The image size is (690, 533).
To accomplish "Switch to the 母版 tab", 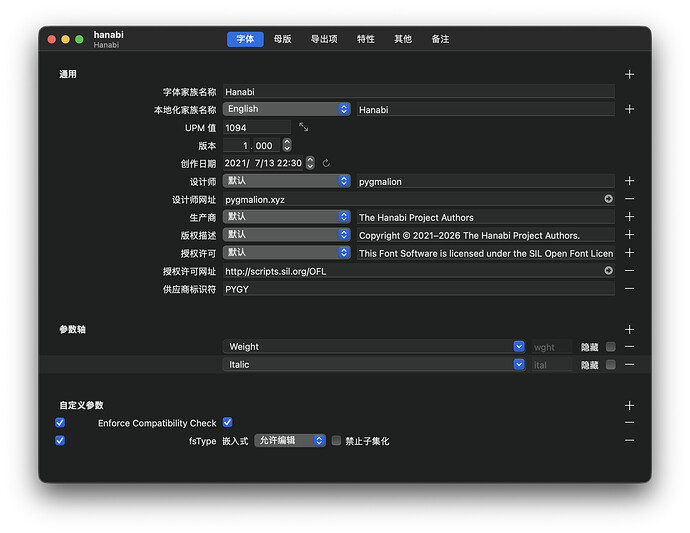I will (283, 39).
